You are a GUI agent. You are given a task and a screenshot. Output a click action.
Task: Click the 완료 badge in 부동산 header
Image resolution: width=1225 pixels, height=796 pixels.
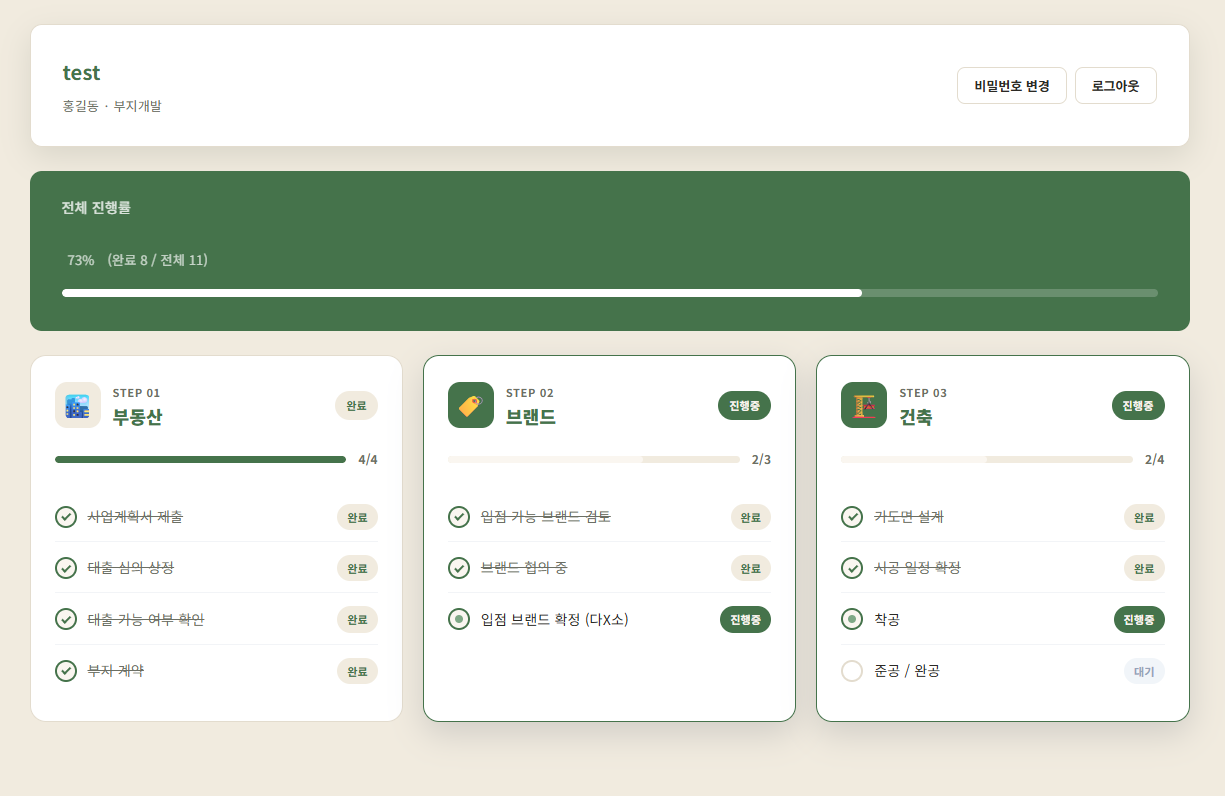pyautogui.click(x=357, y=406)
